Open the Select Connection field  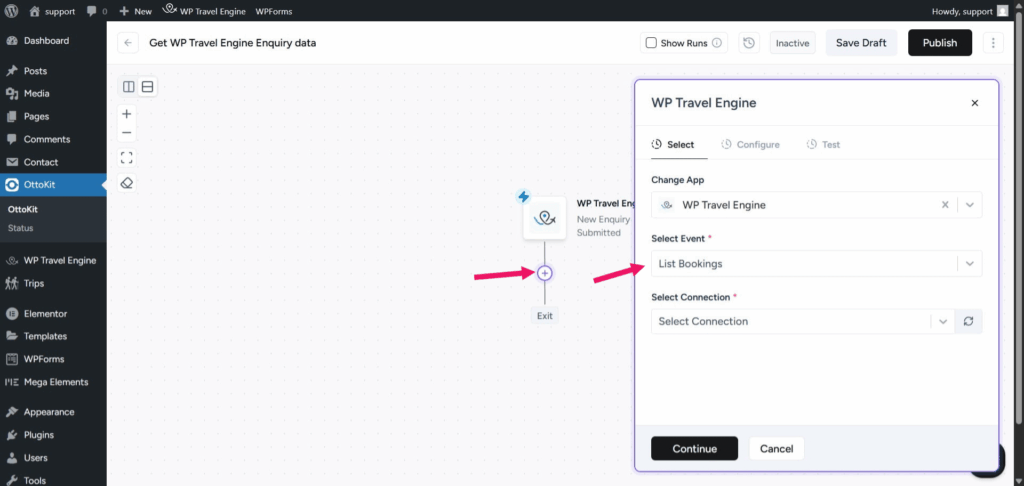click(803, 321)
